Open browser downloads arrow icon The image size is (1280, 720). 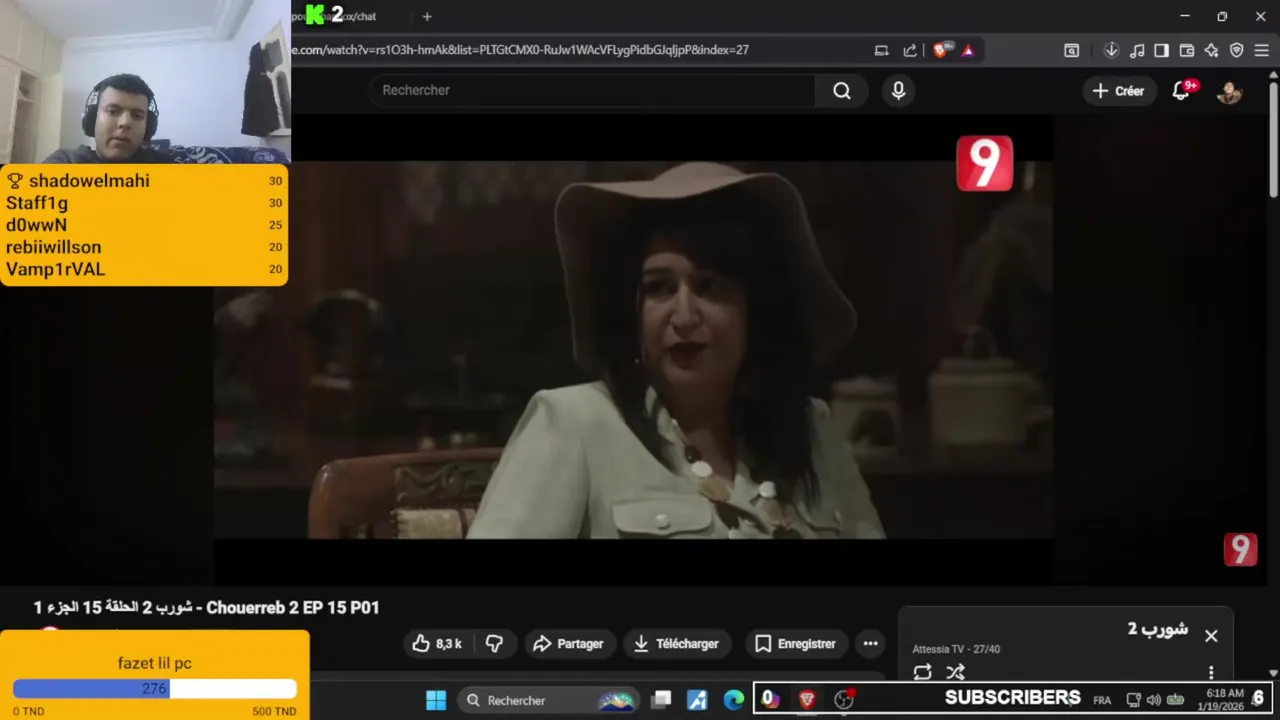[1111, 50]
